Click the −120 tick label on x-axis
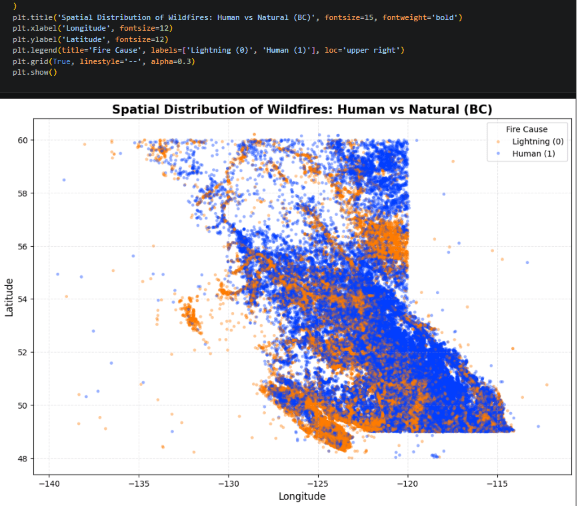Screen dimensions: 577x507 [x=408, y=483]
